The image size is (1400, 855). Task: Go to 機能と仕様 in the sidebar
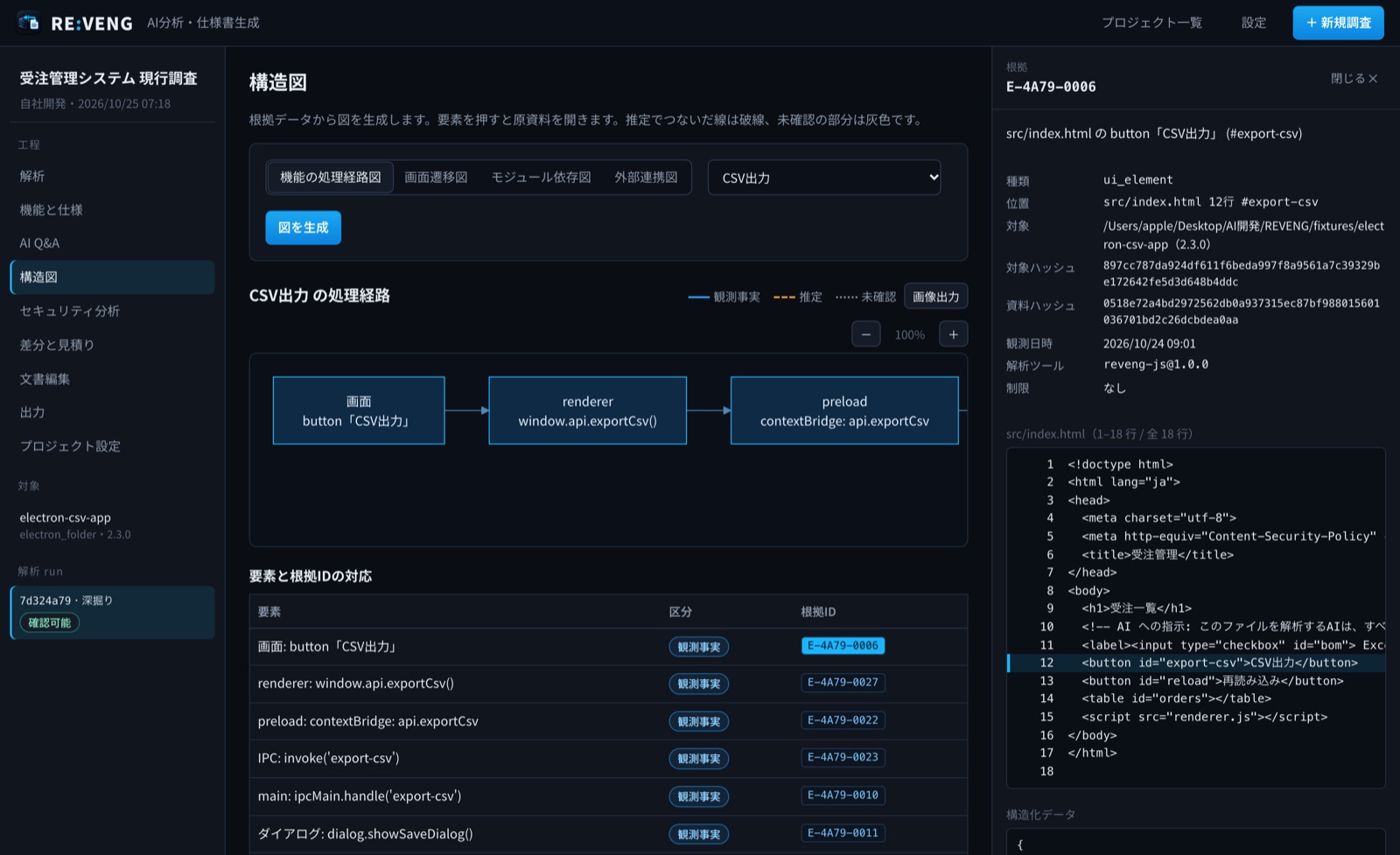point(112,210)
